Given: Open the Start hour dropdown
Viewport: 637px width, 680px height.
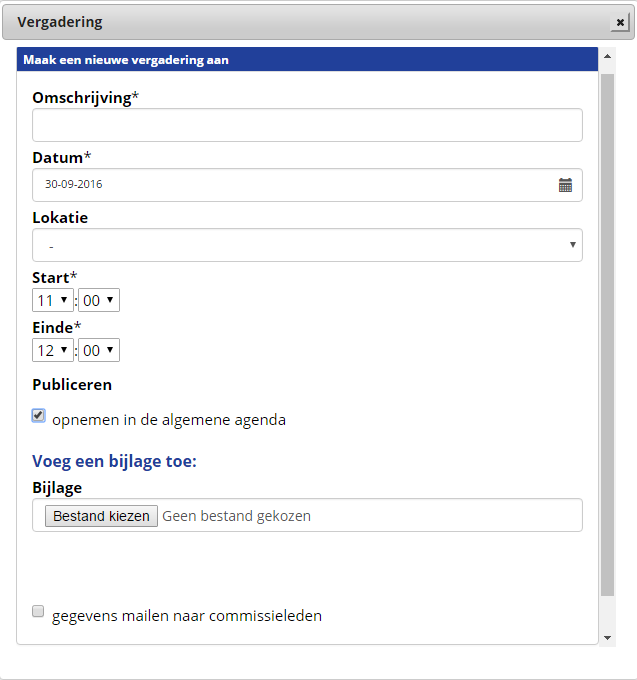Looking at the screenshot, I should click(52, 300).
